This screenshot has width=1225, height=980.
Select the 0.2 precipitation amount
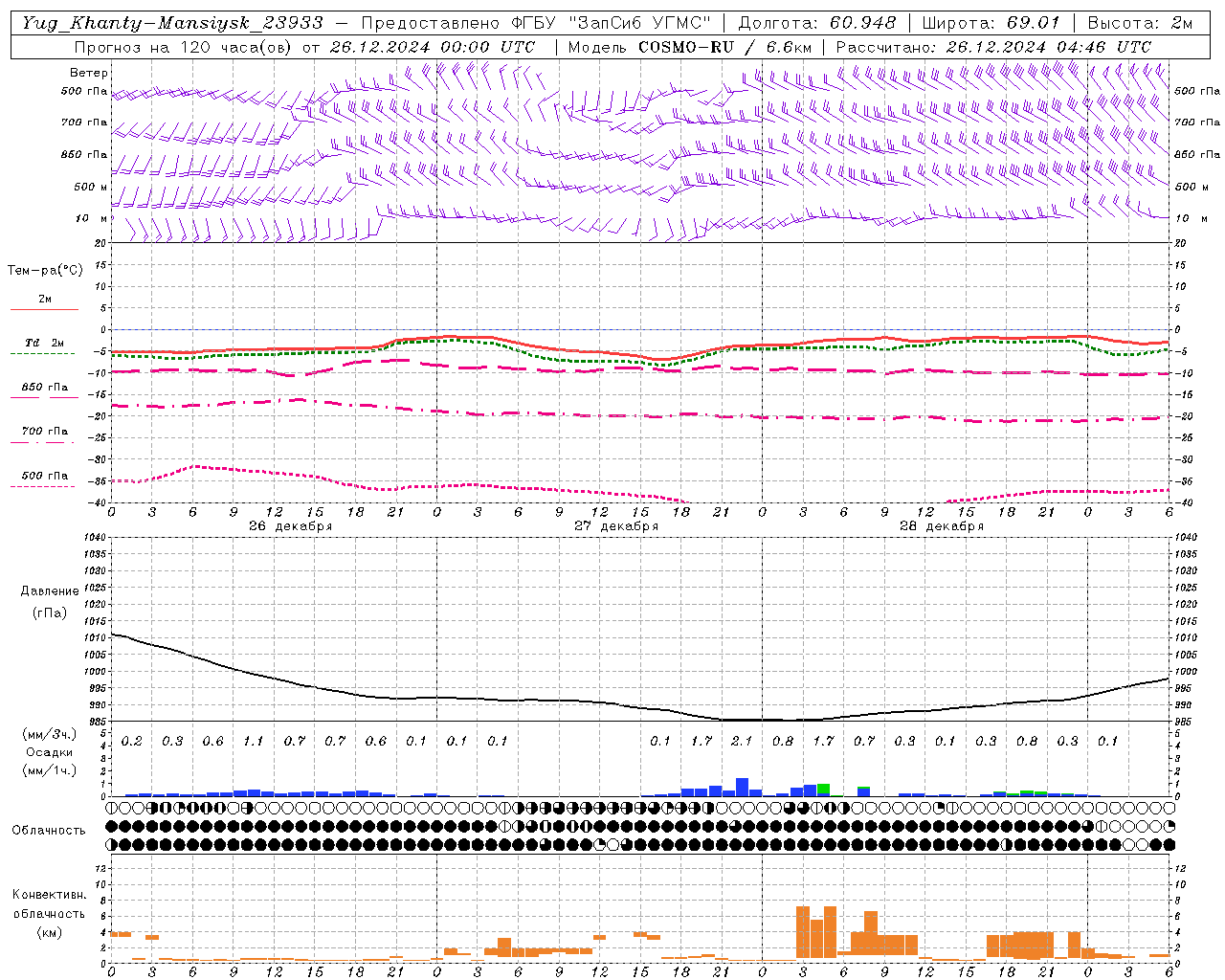point(132,742)
